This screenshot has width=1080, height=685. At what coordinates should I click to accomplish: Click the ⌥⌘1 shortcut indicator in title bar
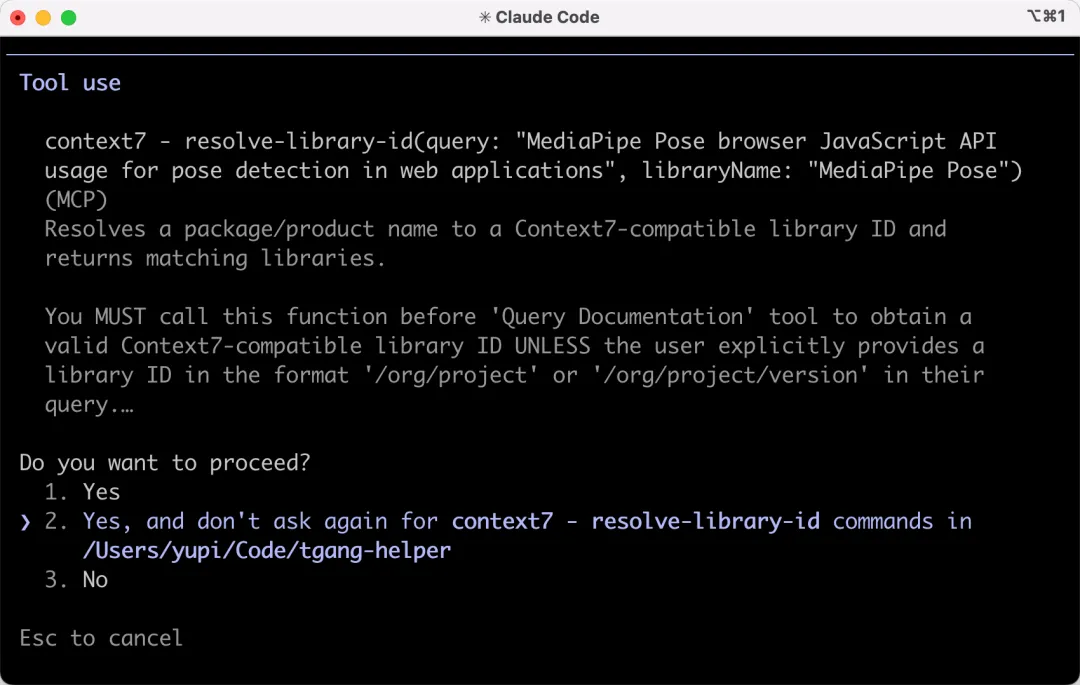[1046, 16]
